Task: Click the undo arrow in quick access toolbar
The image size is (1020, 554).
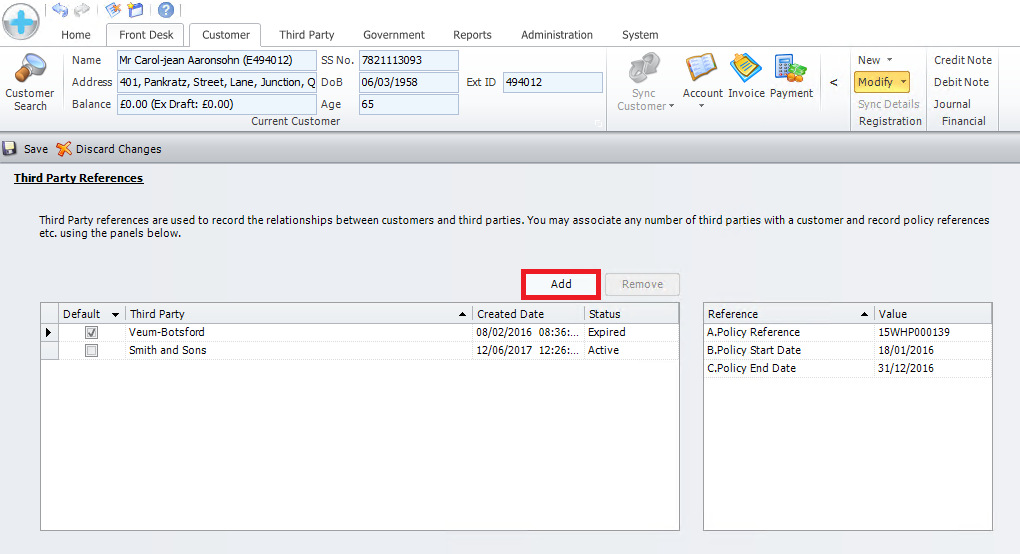Action: (60, 10)
